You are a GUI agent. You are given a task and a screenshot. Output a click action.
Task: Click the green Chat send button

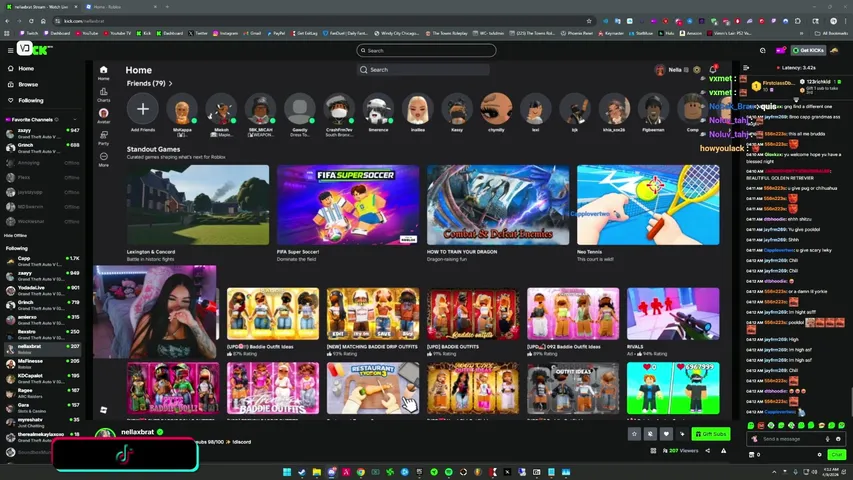(836, 454)
